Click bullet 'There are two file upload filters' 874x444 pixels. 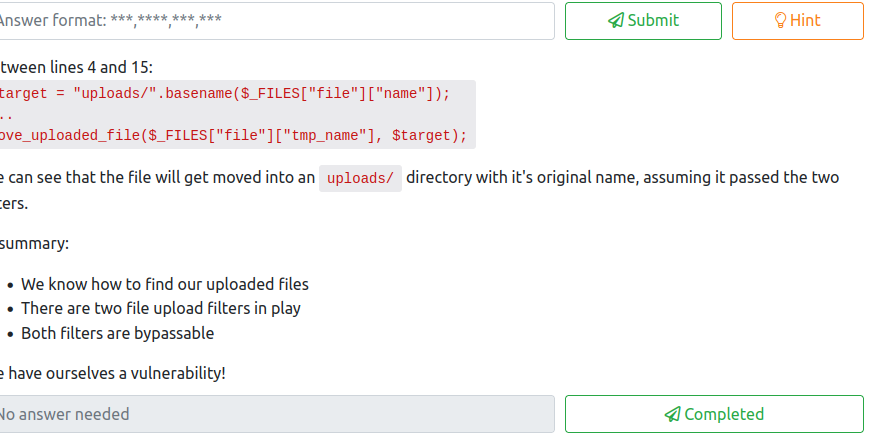[x=160, y=309]
